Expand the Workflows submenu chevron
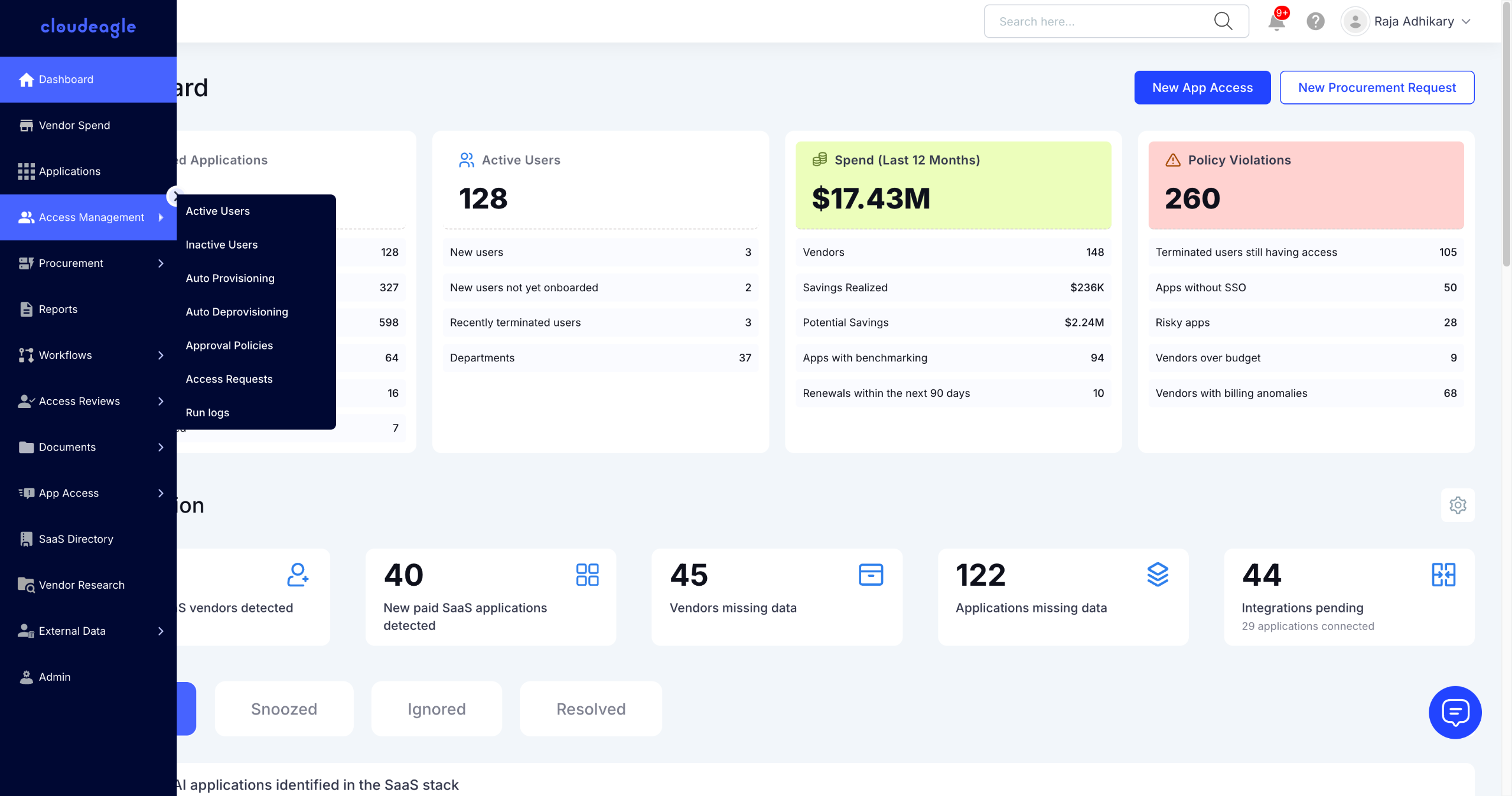This screenshot has width=1512, height=796. click(x=161, y=355)
